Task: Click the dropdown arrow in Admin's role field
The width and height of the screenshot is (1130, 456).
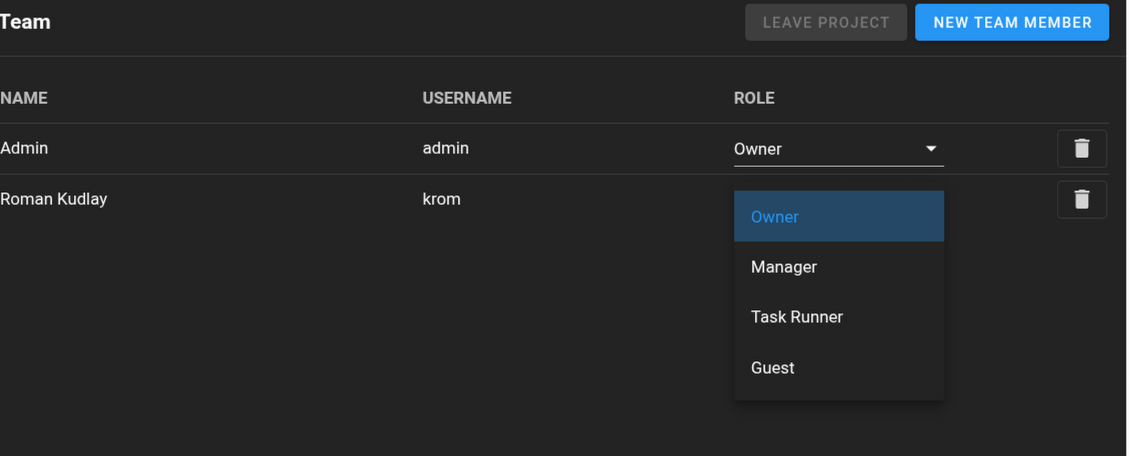Action: pos(931,149)
